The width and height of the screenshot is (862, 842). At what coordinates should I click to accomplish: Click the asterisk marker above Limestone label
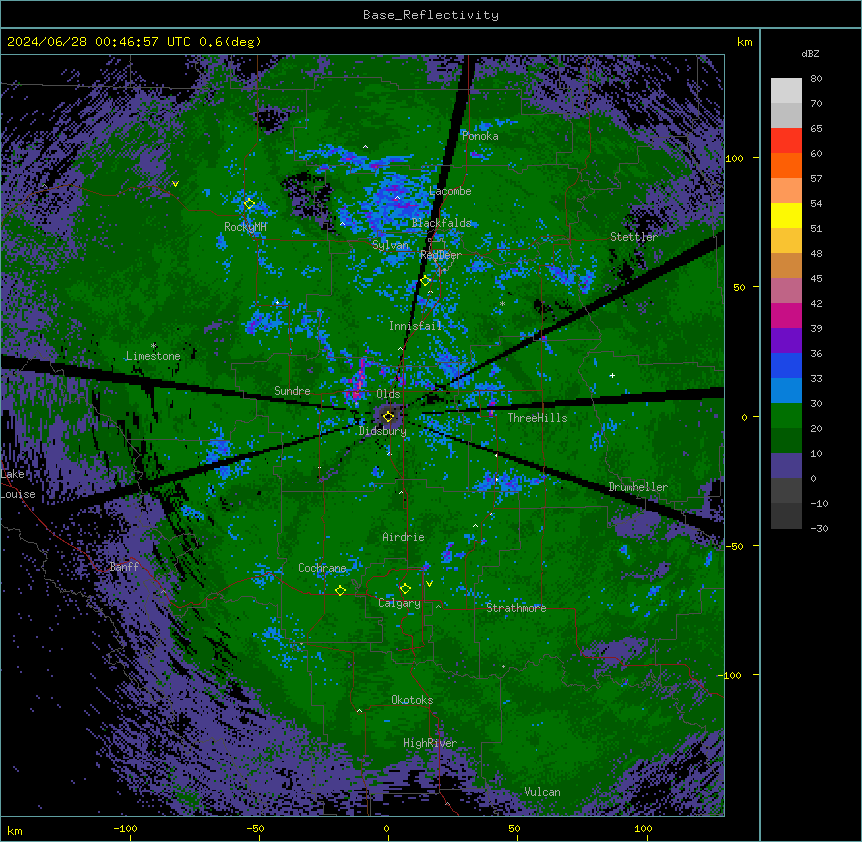154,346
